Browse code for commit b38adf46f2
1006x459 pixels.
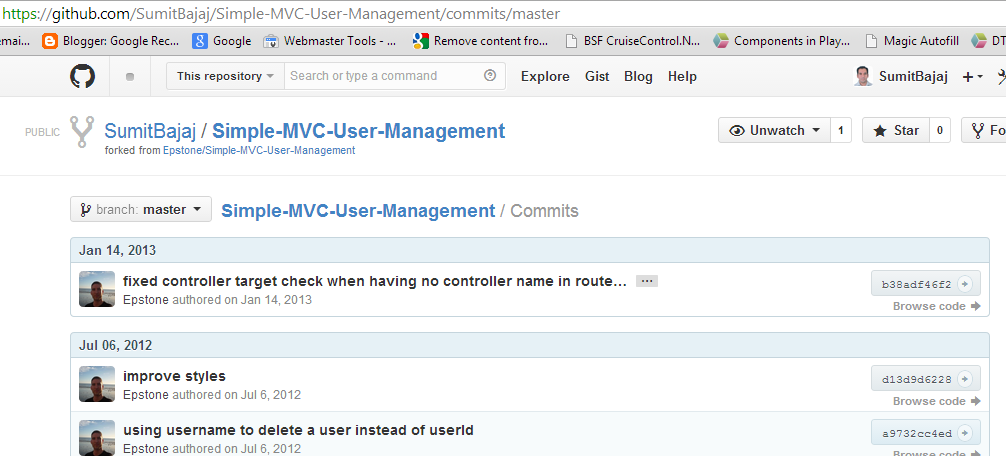coord(937,306)
